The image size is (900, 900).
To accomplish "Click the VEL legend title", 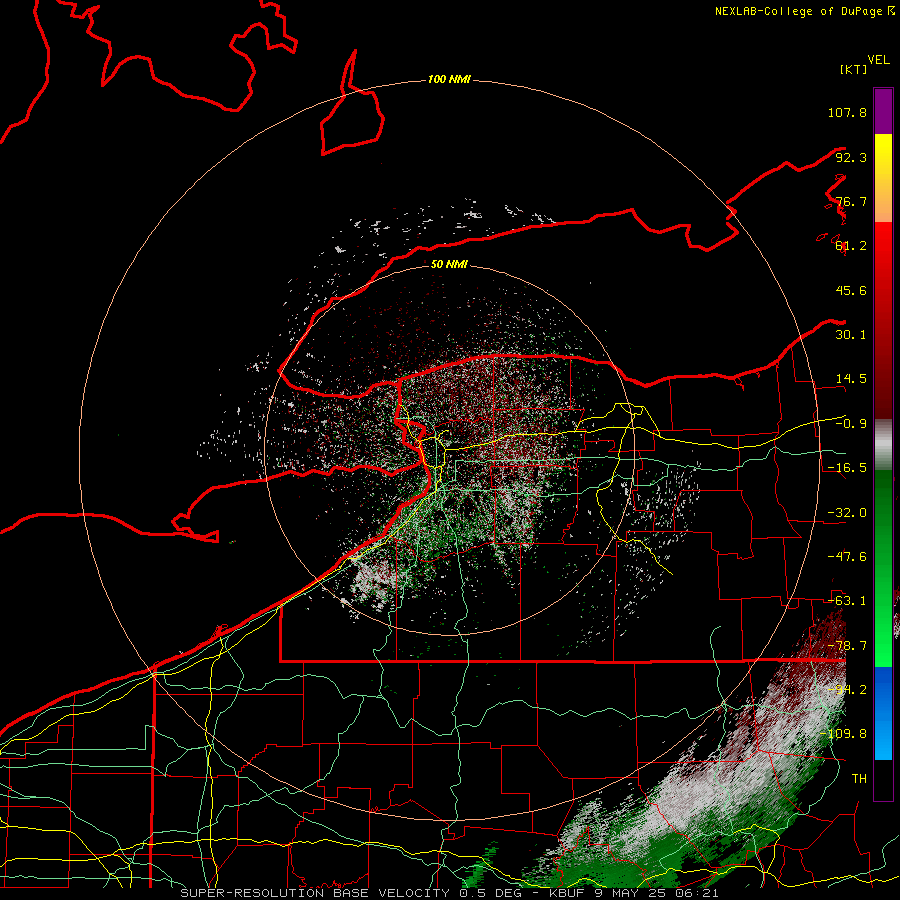I will coord(878,60).
